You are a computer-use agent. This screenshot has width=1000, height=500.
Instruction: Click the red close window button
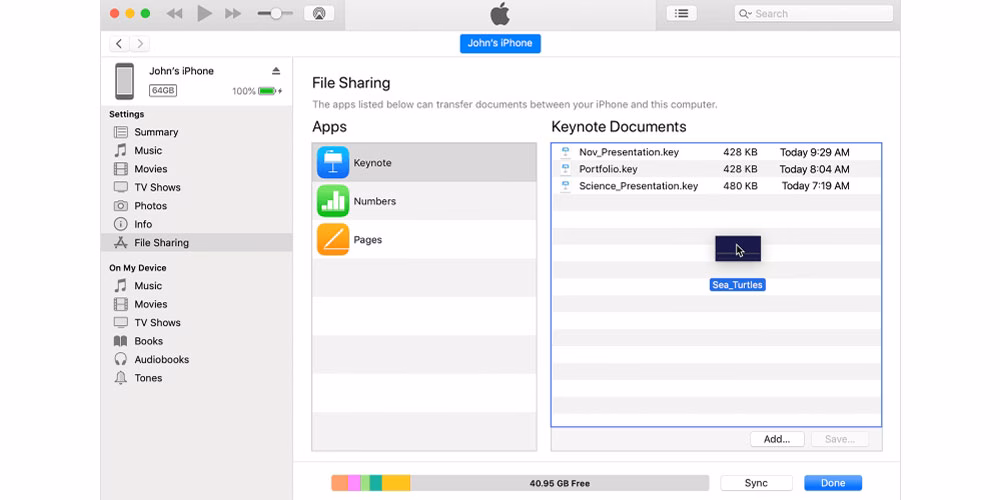coord(115,13)
